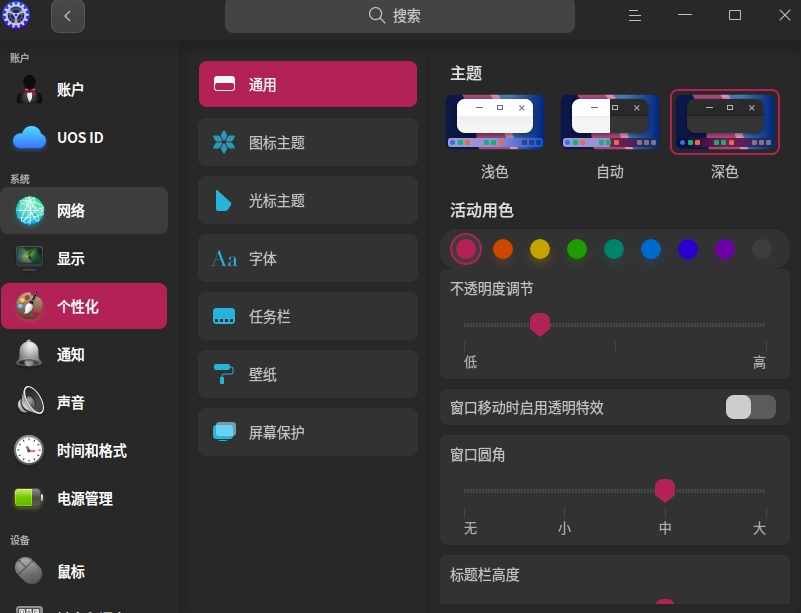
Task: Click the 时间和格式 clock icon
Action: 29,450
